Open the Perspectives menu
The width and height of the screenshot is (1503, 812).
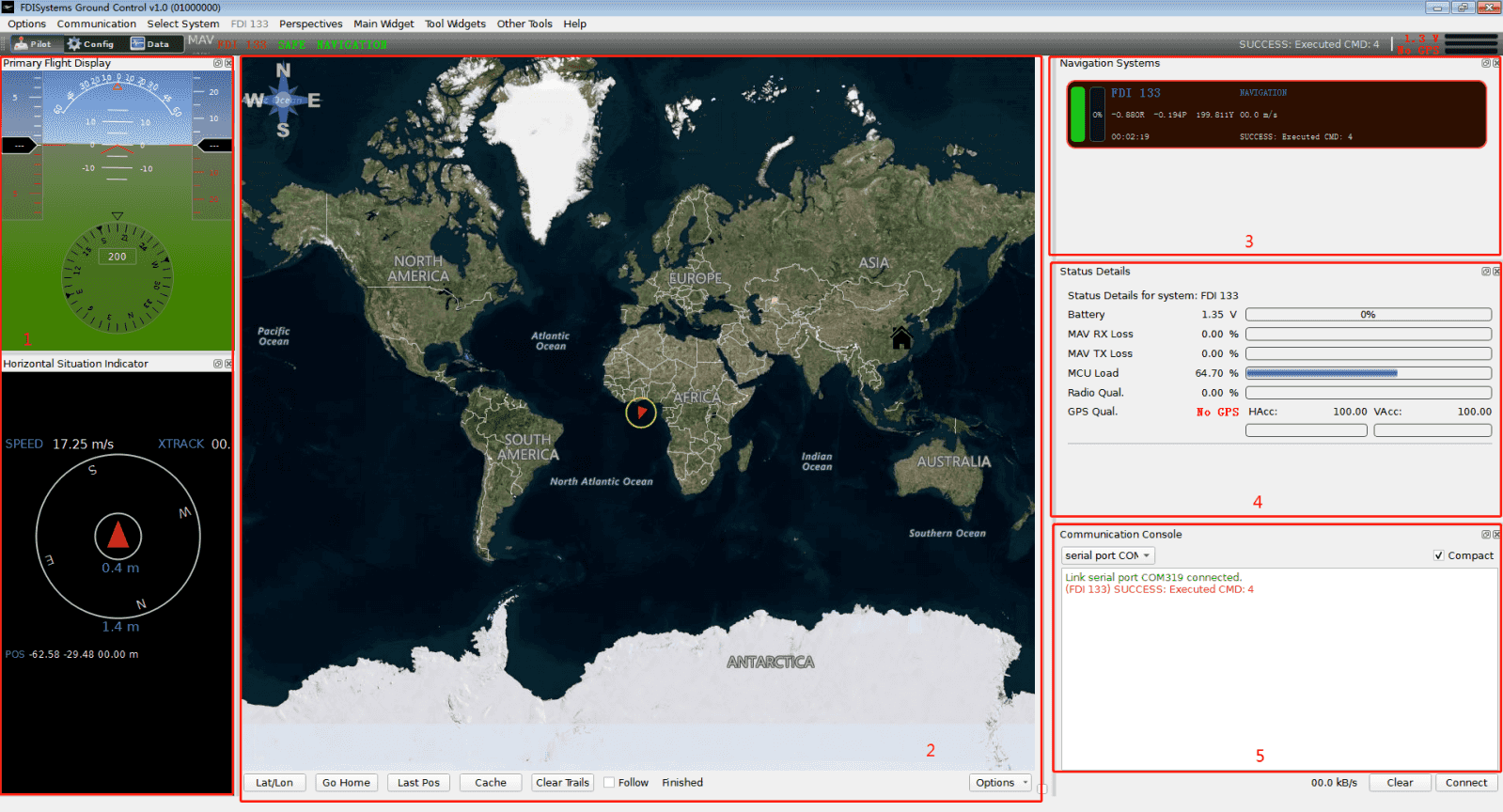point(310,23)
